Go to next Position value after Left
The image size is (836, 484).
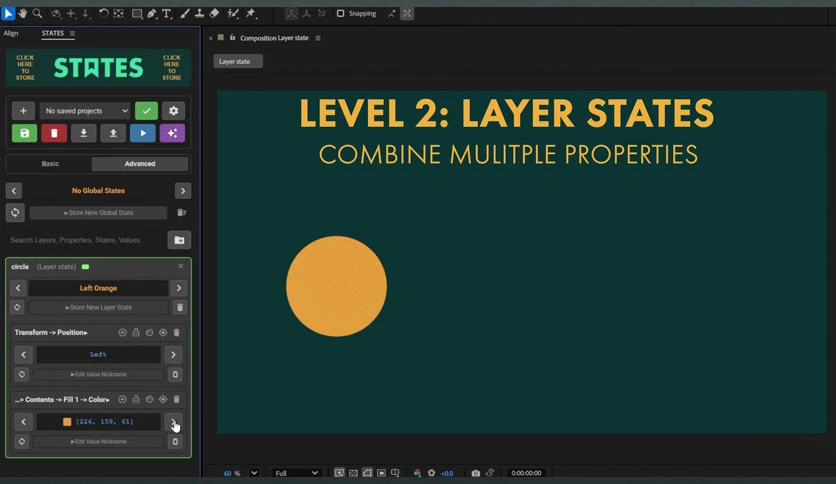coord(173,354)
